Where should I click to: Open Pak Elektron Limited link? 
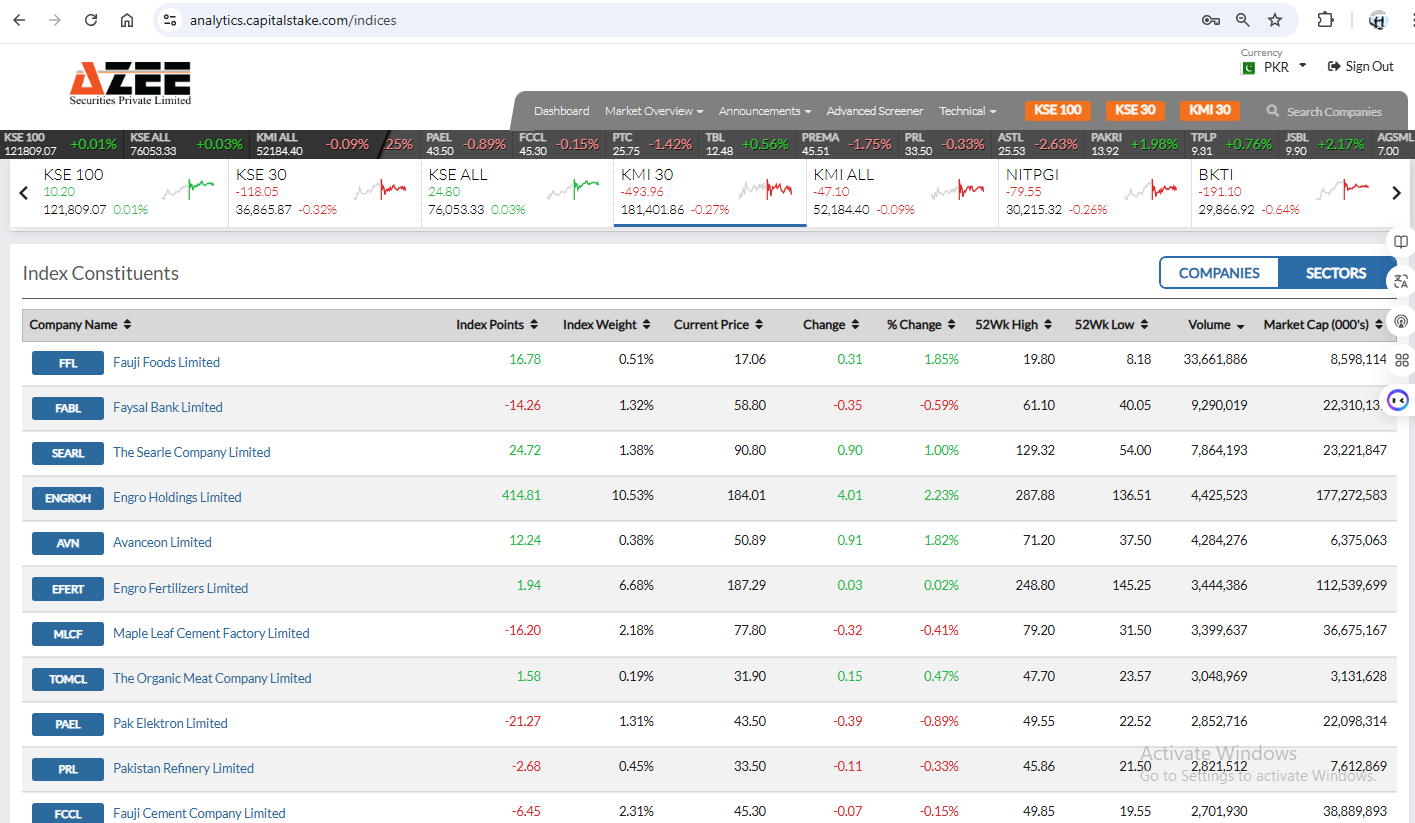coord(170,723)
